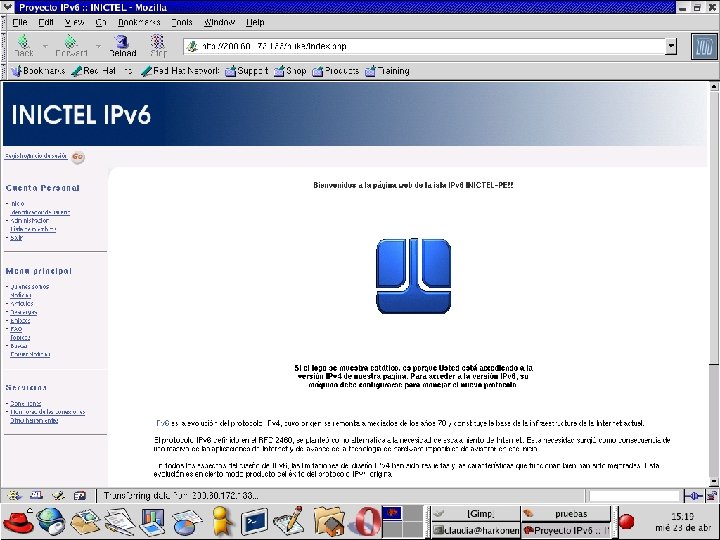Launch the Opera browser icon in the panel
Screen dimensions: 720x540
coord(366,522)
